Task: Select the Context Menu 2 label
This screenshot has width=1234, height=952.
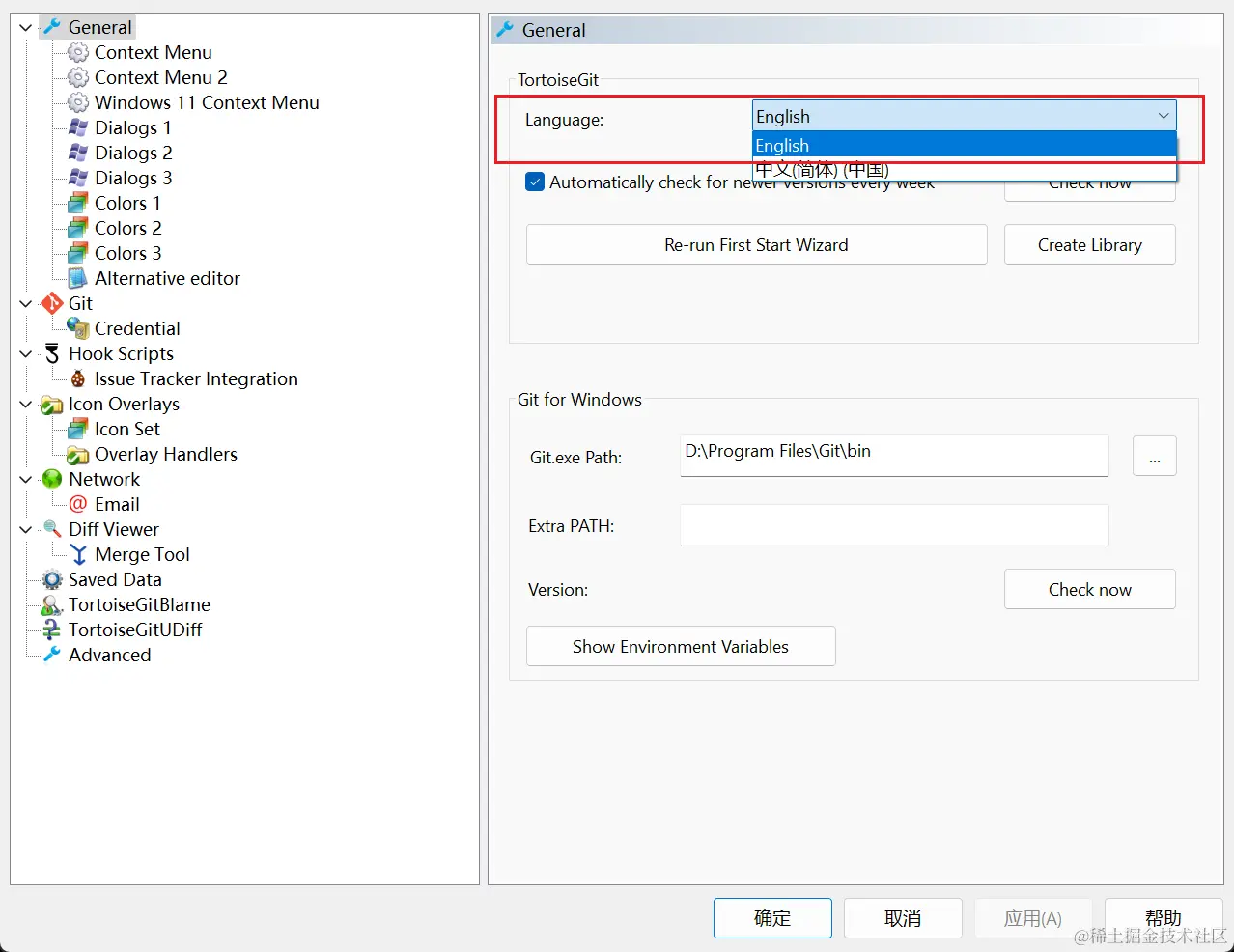Action: pos(161,77)
